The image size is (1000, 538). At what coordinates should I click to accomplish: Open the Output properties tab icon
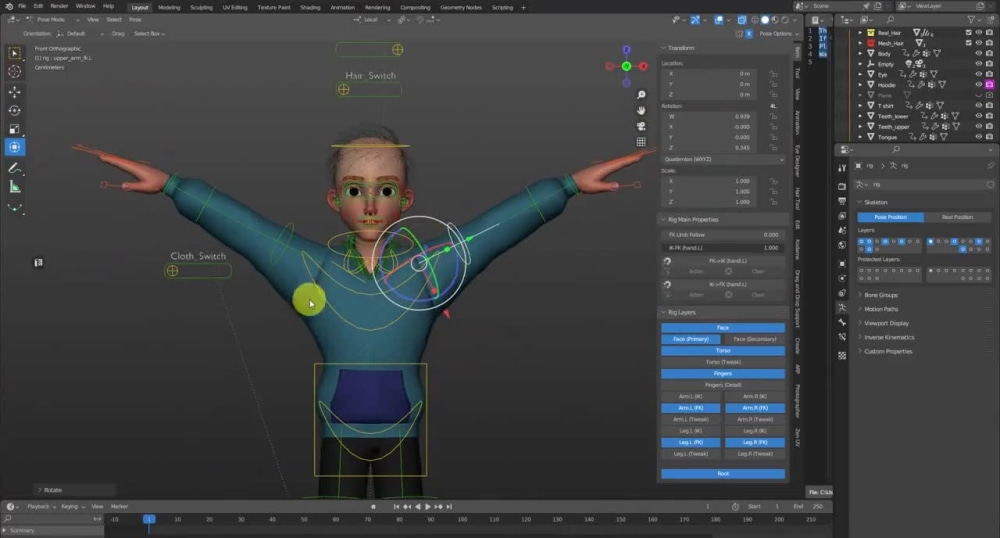coord(842,201)
